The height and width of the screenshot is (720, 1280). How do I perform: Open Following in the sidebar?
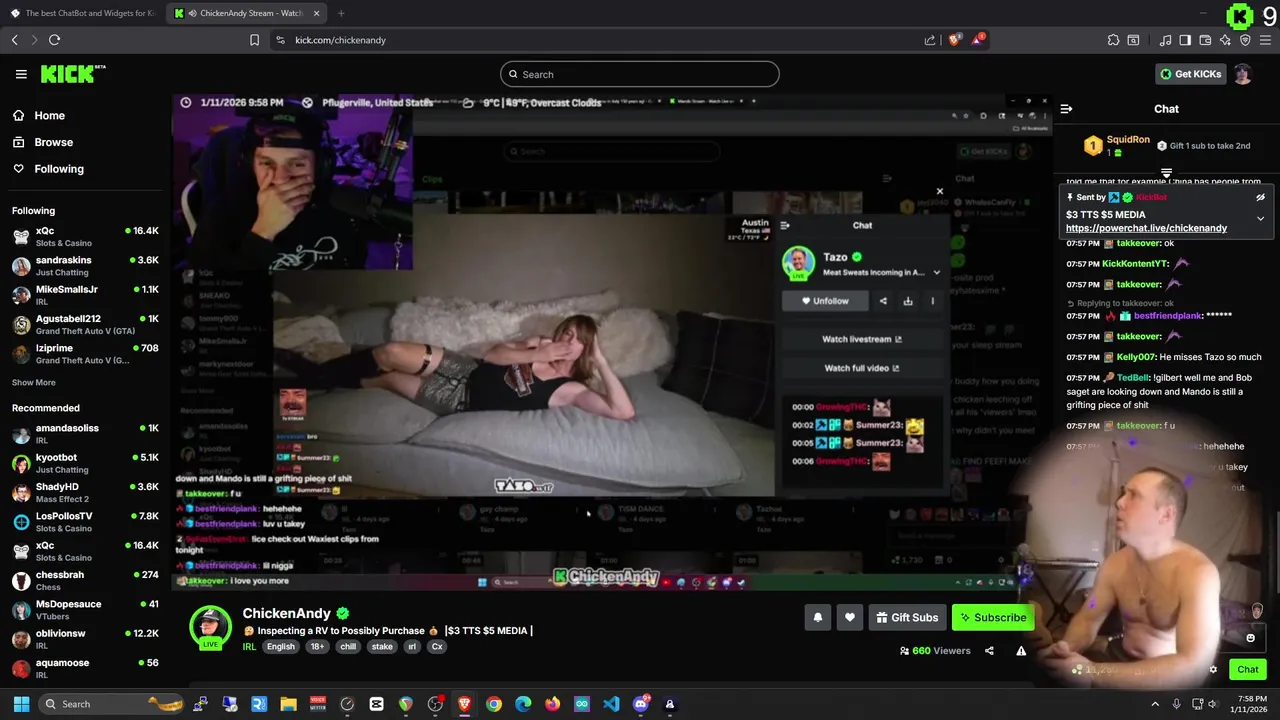59,169
